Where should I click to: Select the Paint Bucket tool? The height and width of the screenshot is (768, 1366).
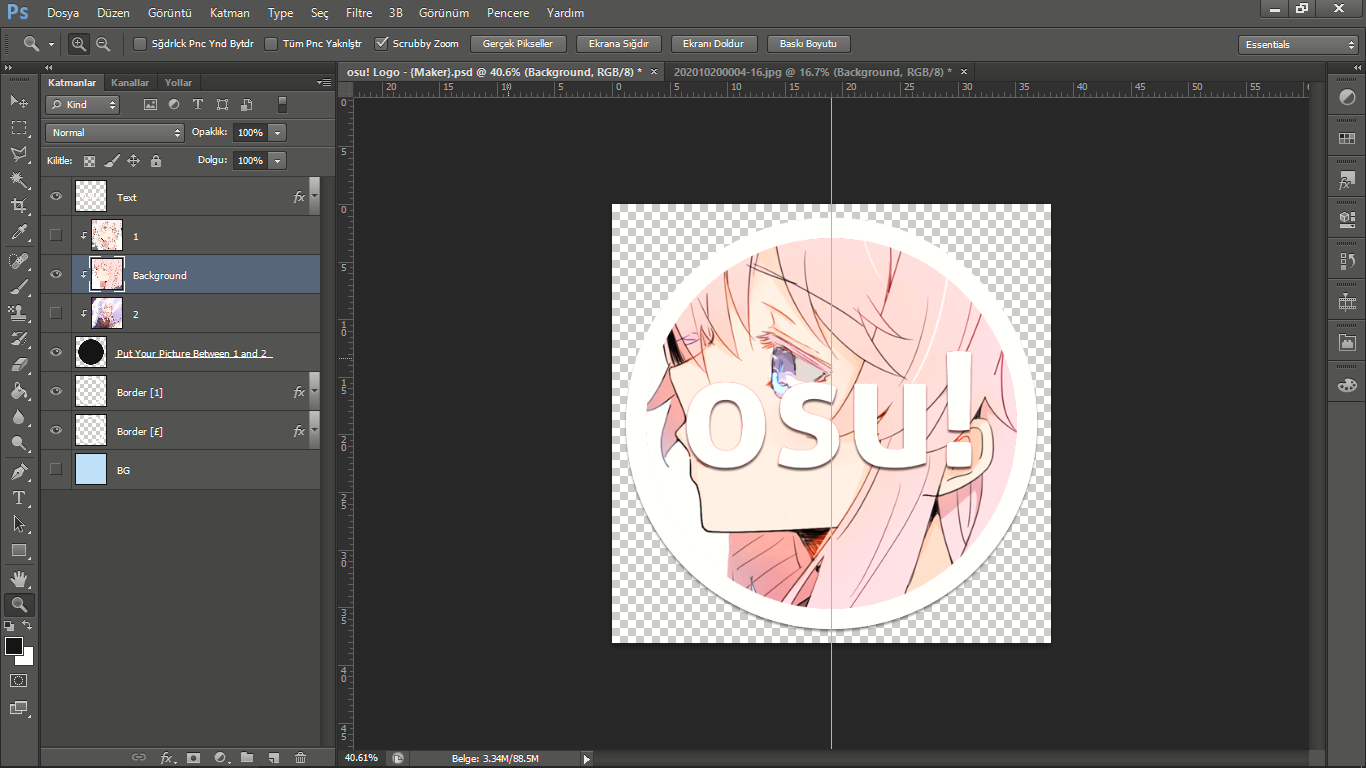point(19,391)
